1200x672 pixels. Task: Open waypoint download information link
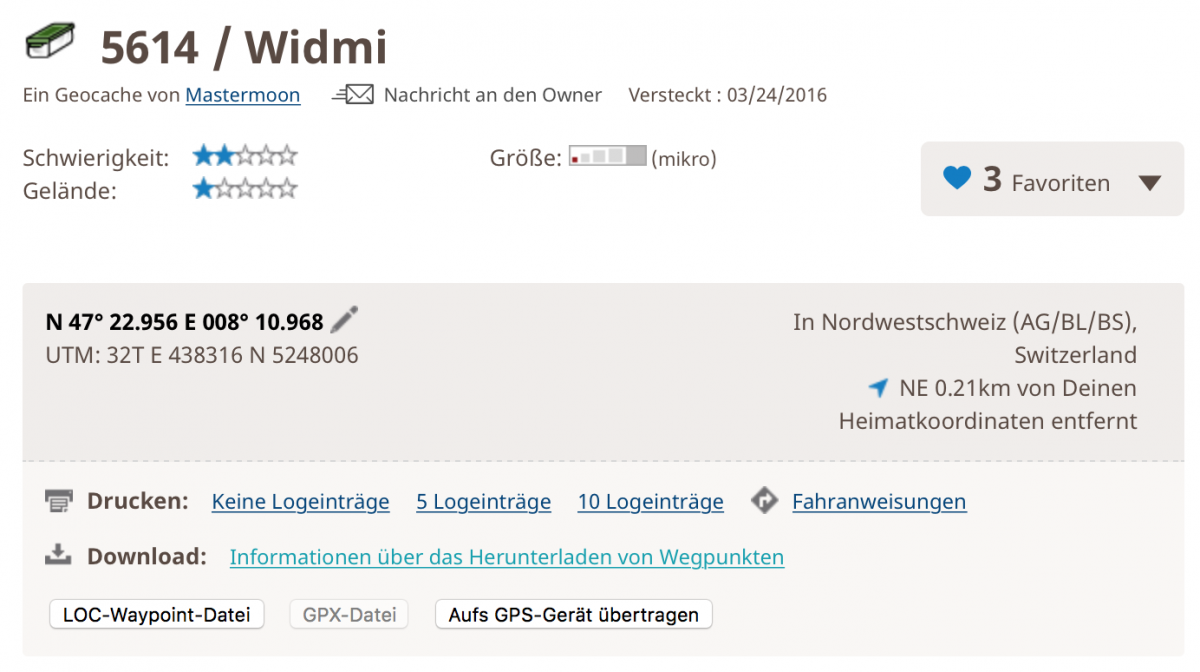click(x=507, y=557)
